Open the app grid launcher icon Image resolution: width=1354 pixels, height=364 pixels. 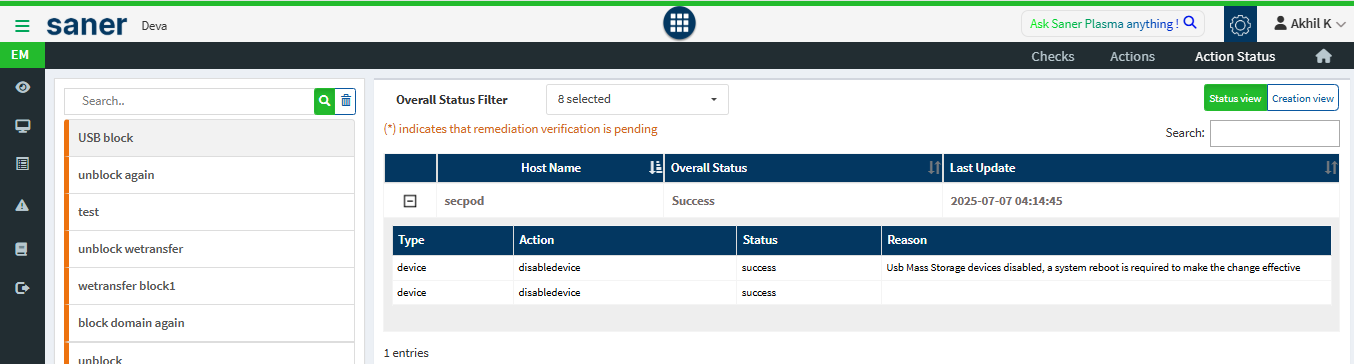tap(679, 24)
